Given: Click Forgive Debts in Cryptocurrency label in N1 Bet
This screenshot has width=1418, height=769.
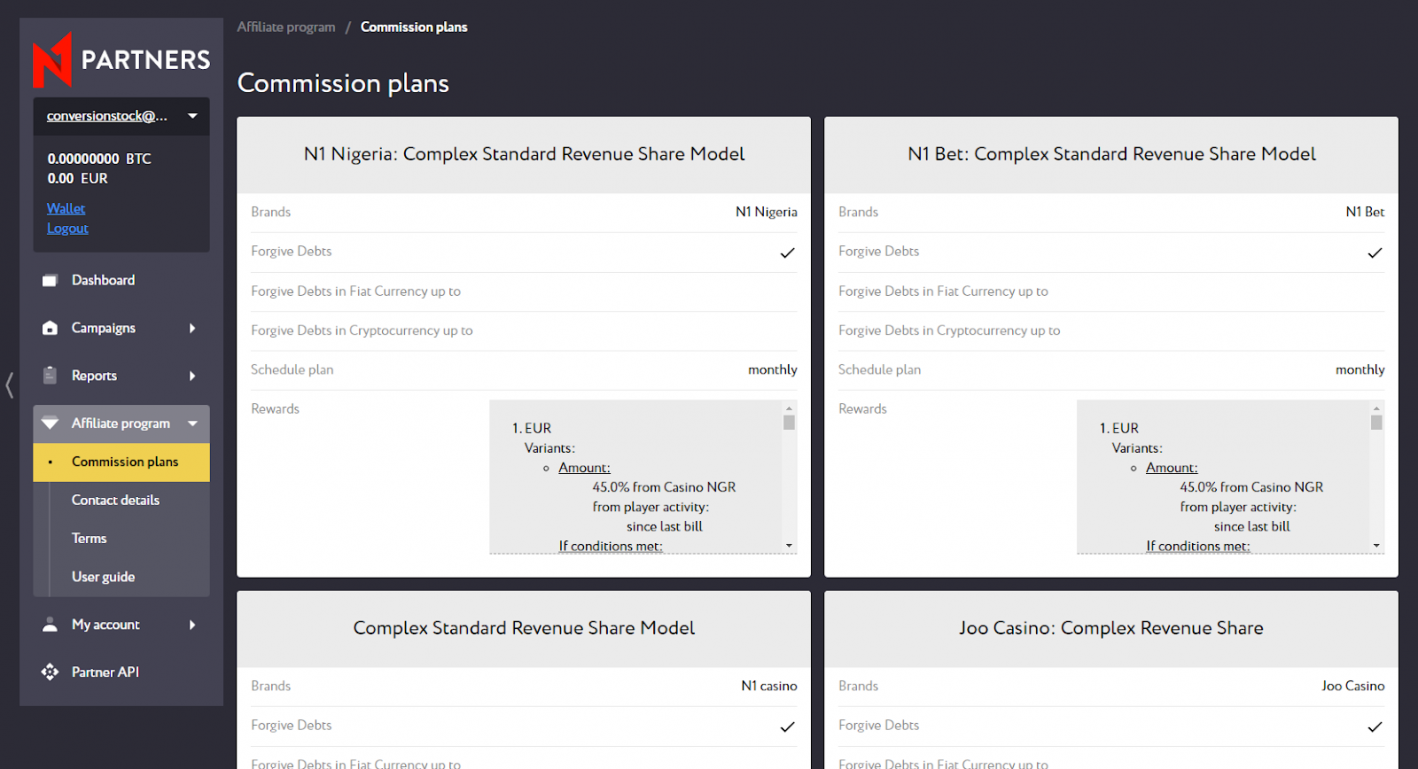Looking at the screenshot, I should point(949,331).
